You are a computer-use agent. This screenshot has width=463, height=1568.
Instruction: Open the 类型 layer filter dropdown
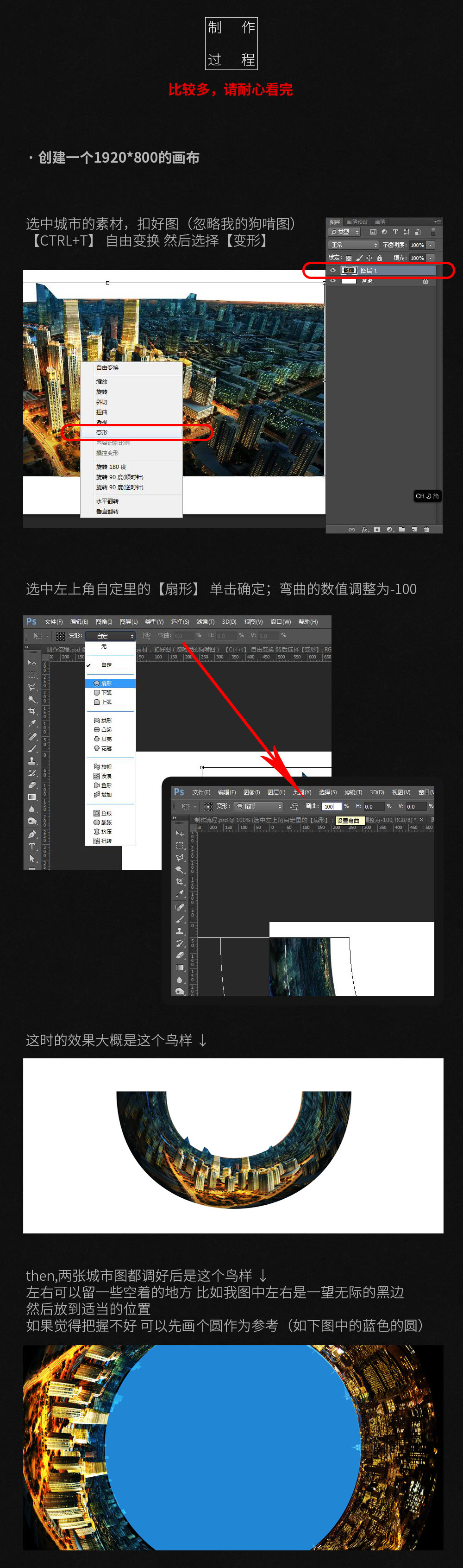click(344, 232)
